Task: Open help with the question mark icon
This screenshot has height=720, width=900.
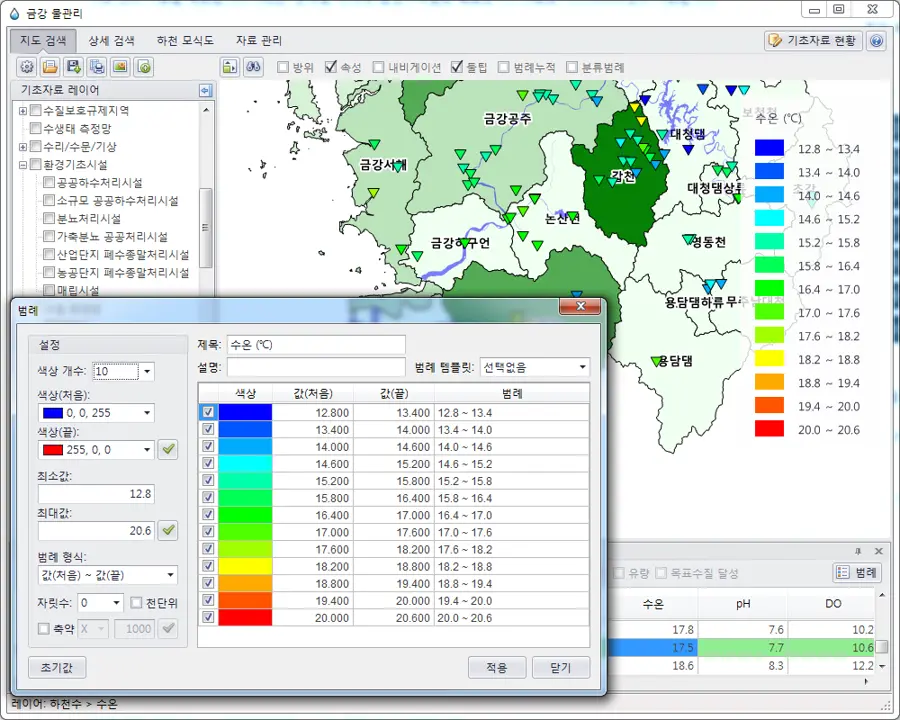Action: coord(876,41)
